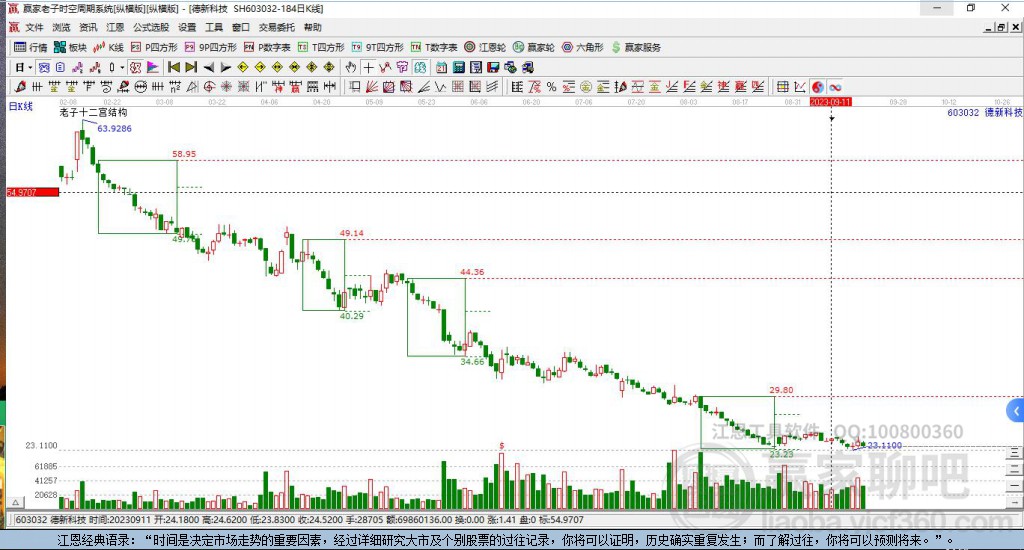
Task: Click the 日K线 label
Action: tap(20, 106)
